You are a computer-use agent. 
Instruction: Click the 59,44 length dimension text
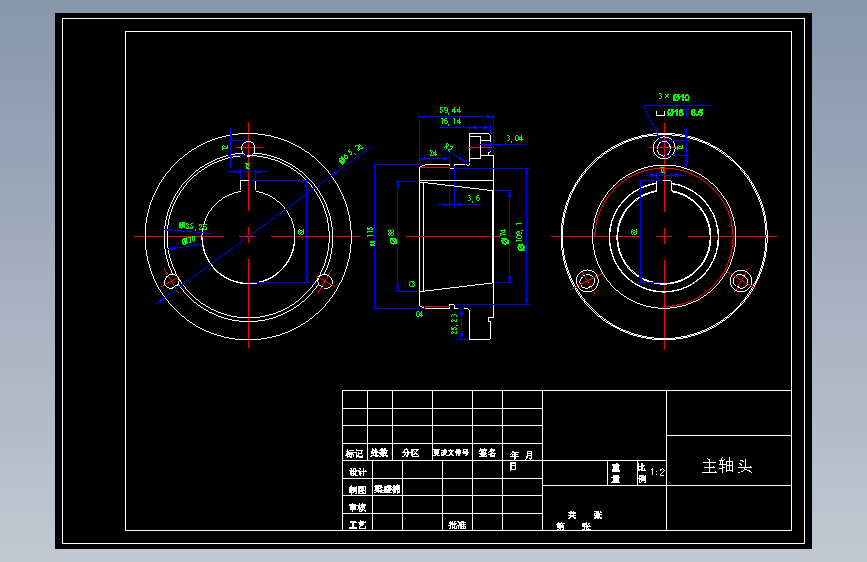450,110
